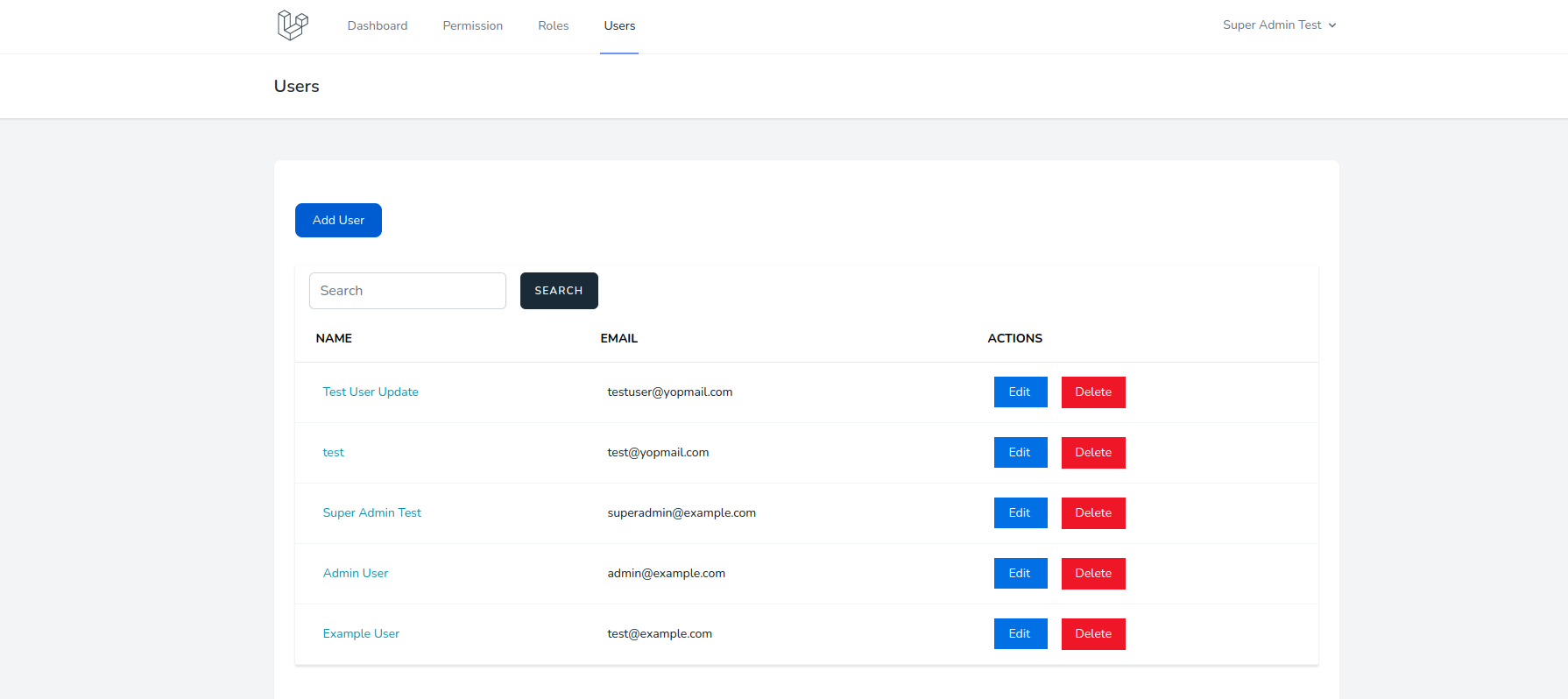
Task: Edit the test@yopmail.com user
Action: (x=1020, y=453)
